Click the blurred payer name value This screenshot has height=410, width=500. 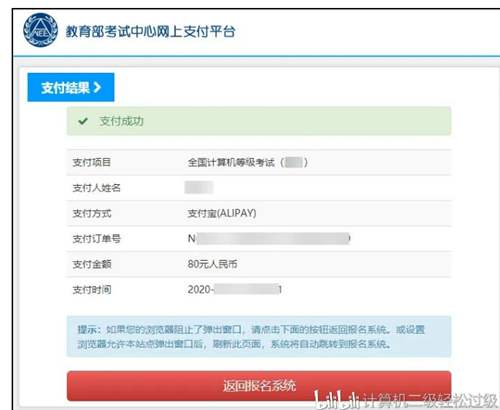coord(199,188)
